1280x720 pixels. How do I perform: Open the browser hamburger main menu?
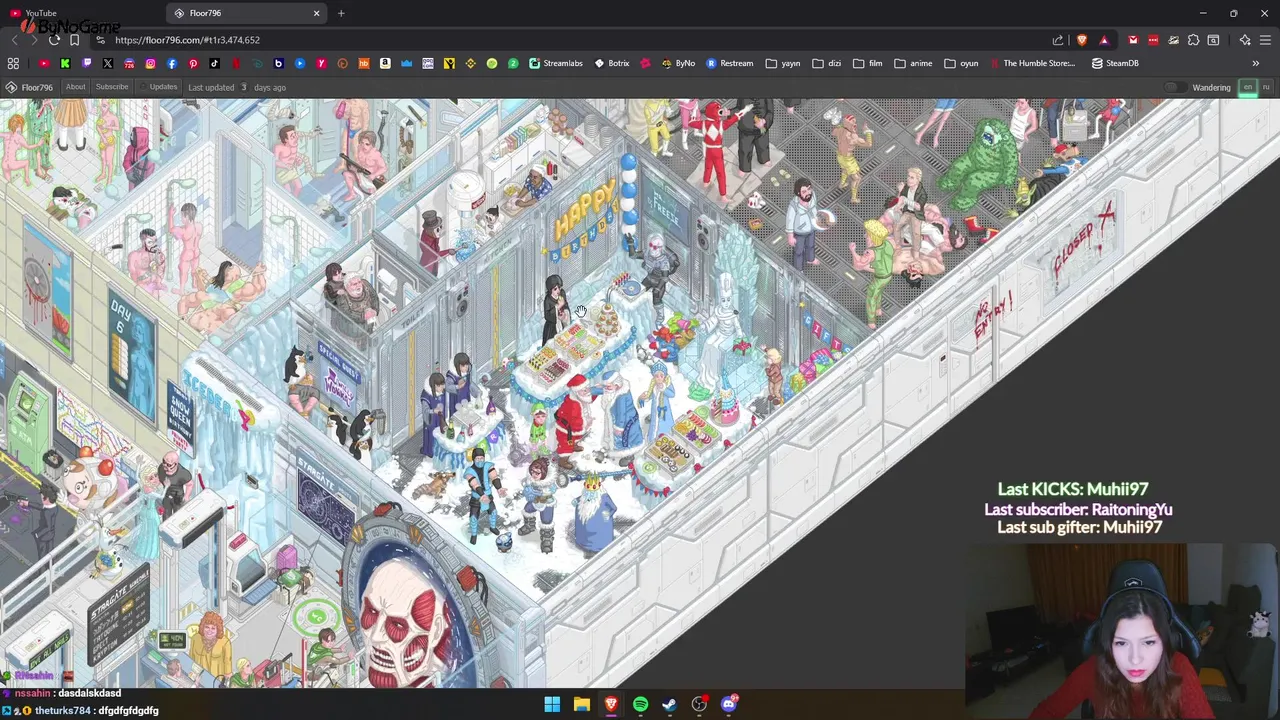click(x=1266, y=40)
